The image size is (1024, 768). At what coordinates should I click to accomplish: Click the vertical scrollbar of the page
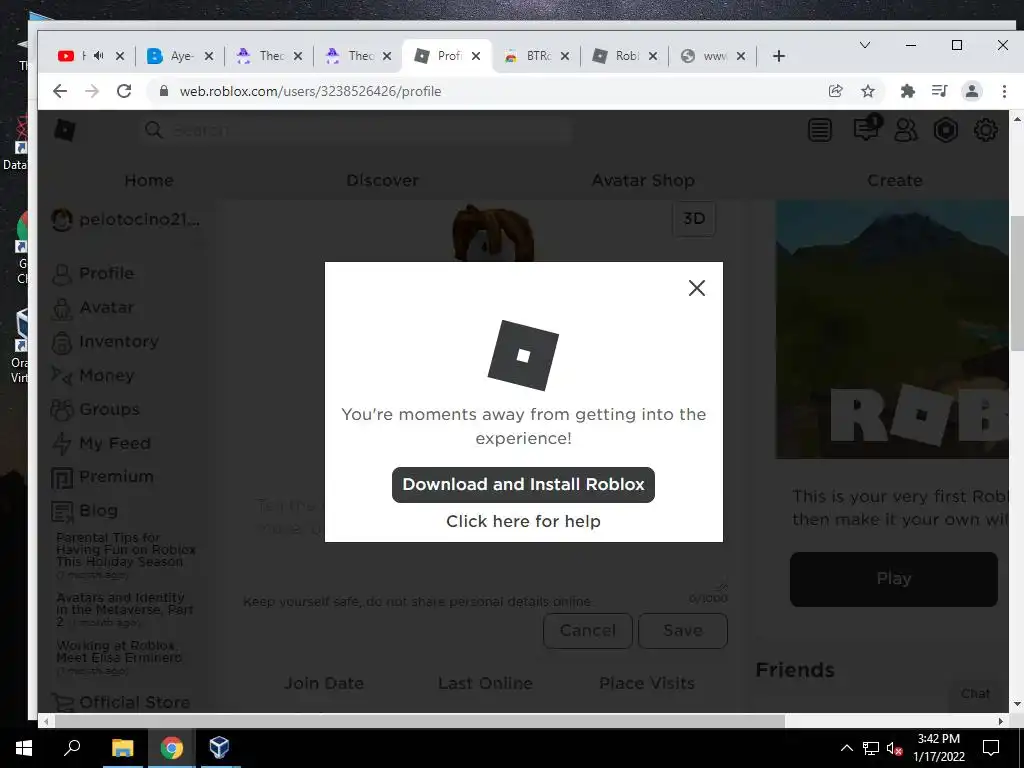pos(1017,284)
